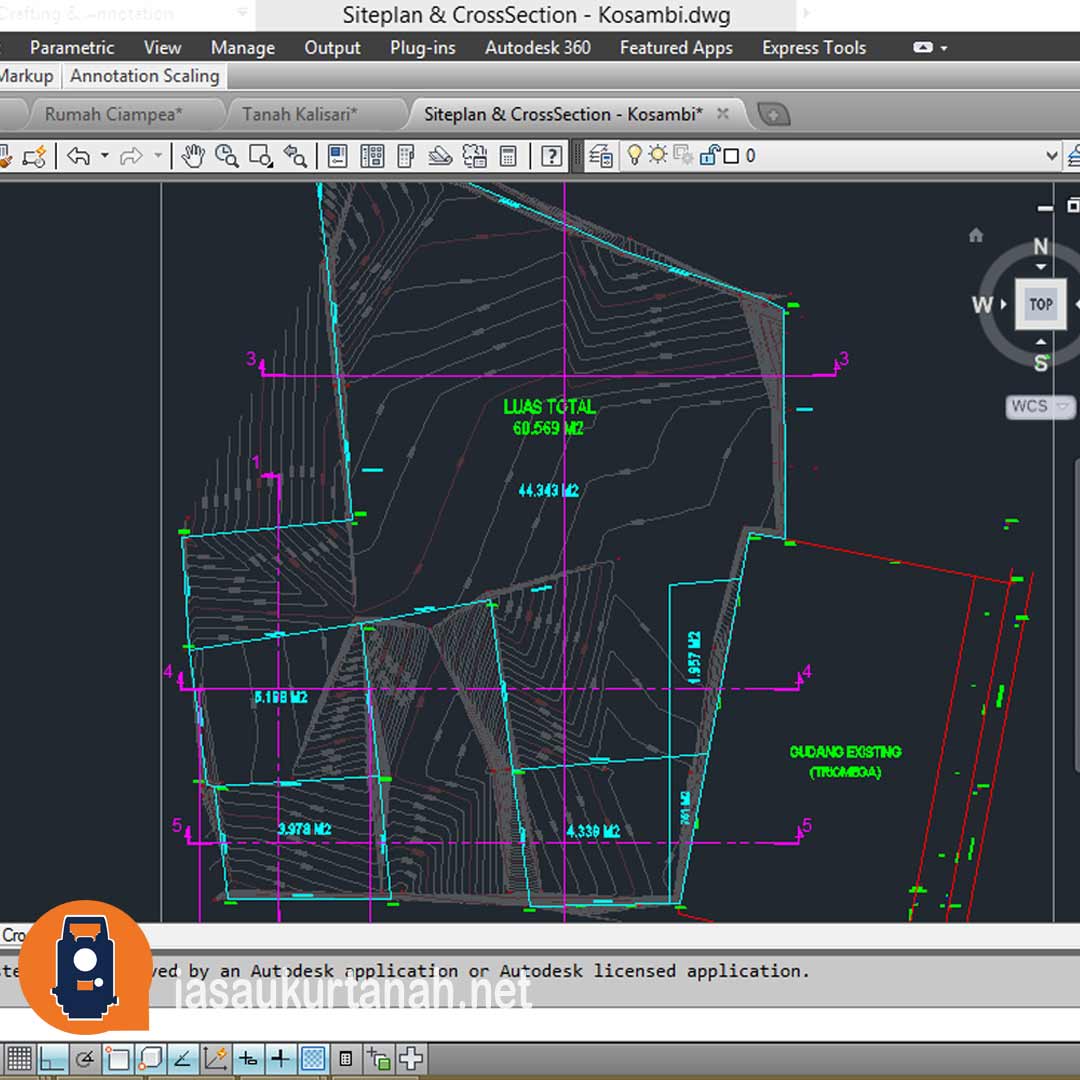Click the Annotation Scaling panel label
The width and height of the screenshot is (1080, 1080).
pos(144,76)
